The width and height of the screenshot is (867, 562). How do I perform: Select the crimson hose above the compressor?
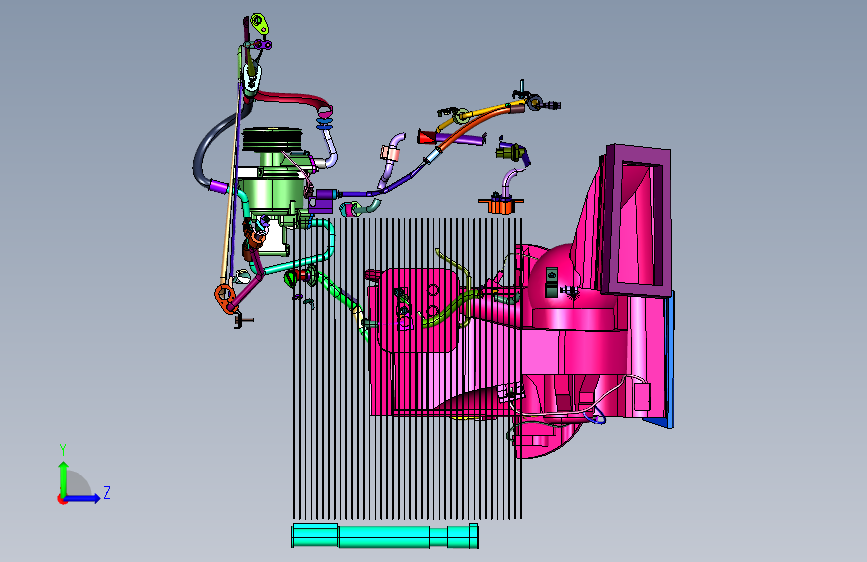(292, 98)
